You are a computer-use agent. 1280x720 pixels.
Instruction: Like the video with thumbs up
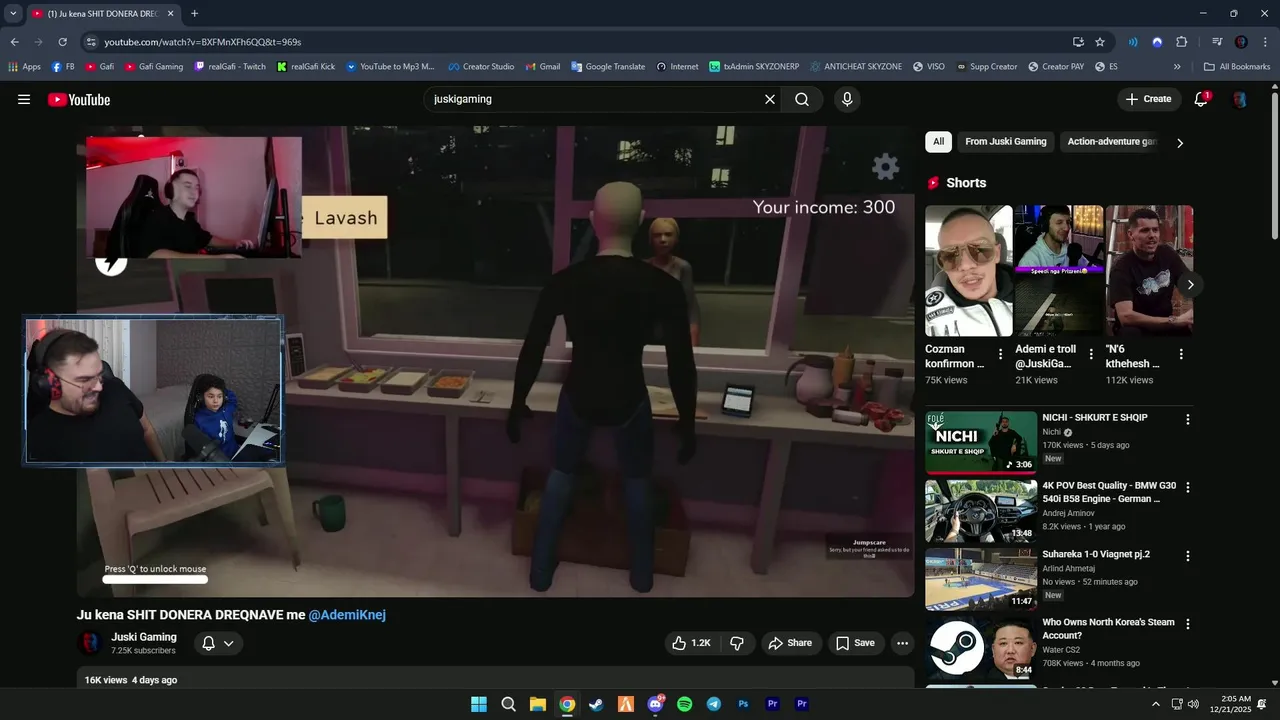click(x=690, y=643)
